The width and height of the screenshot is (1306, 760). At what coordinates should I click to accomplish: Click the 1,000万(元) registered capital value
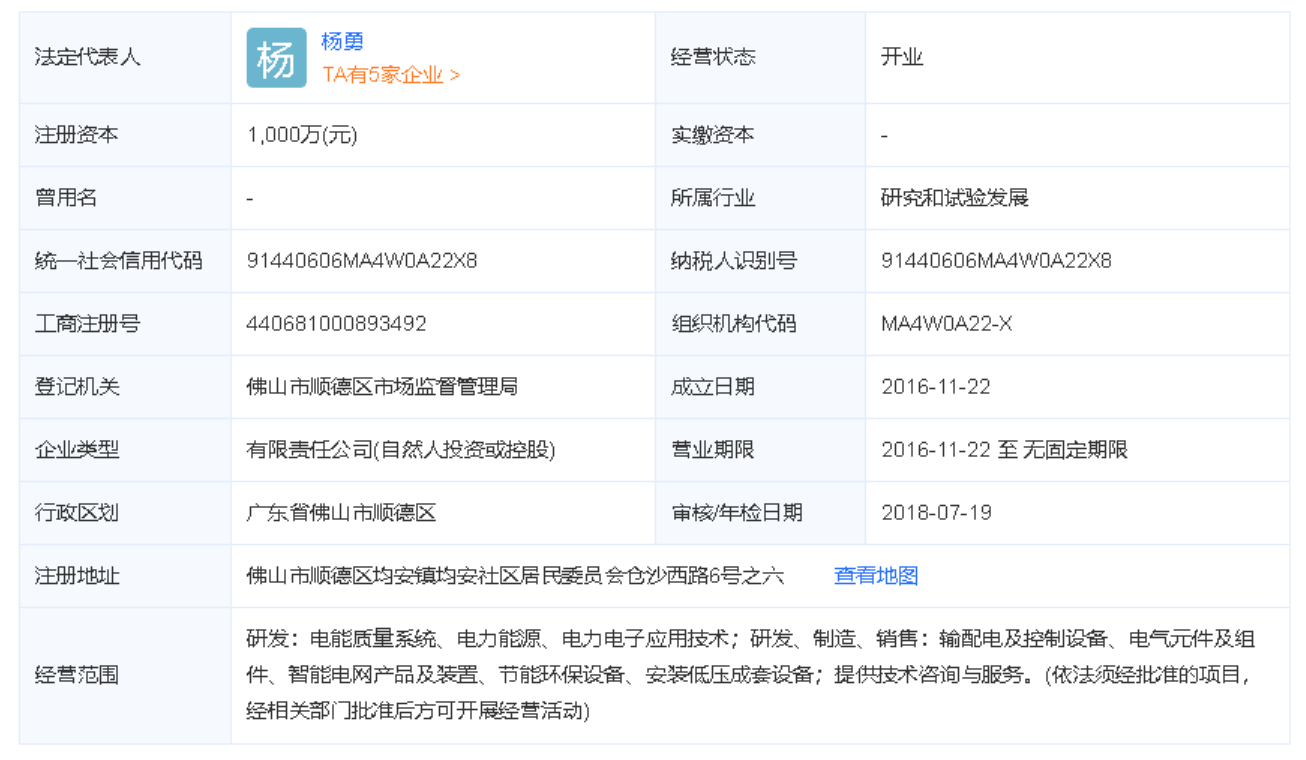click(x=302, y=135)
